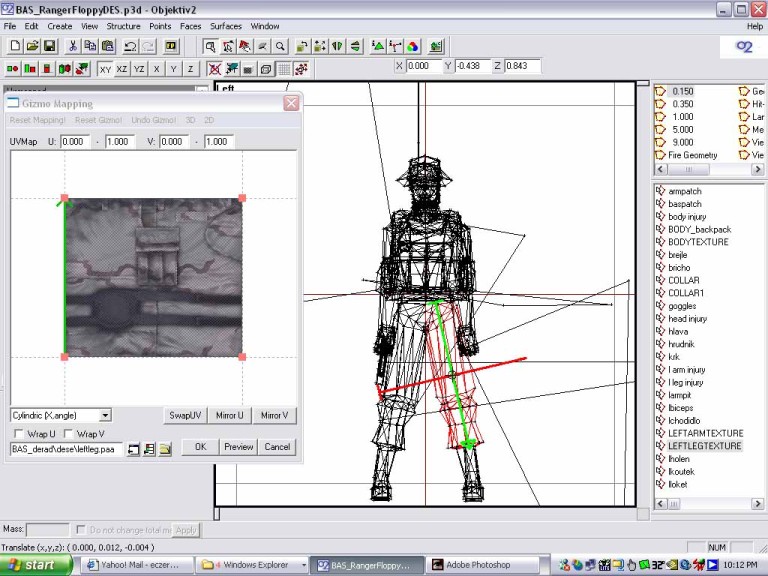Switch viewport to XY plane
Screen dimensions: 768x576
(105, 69)
